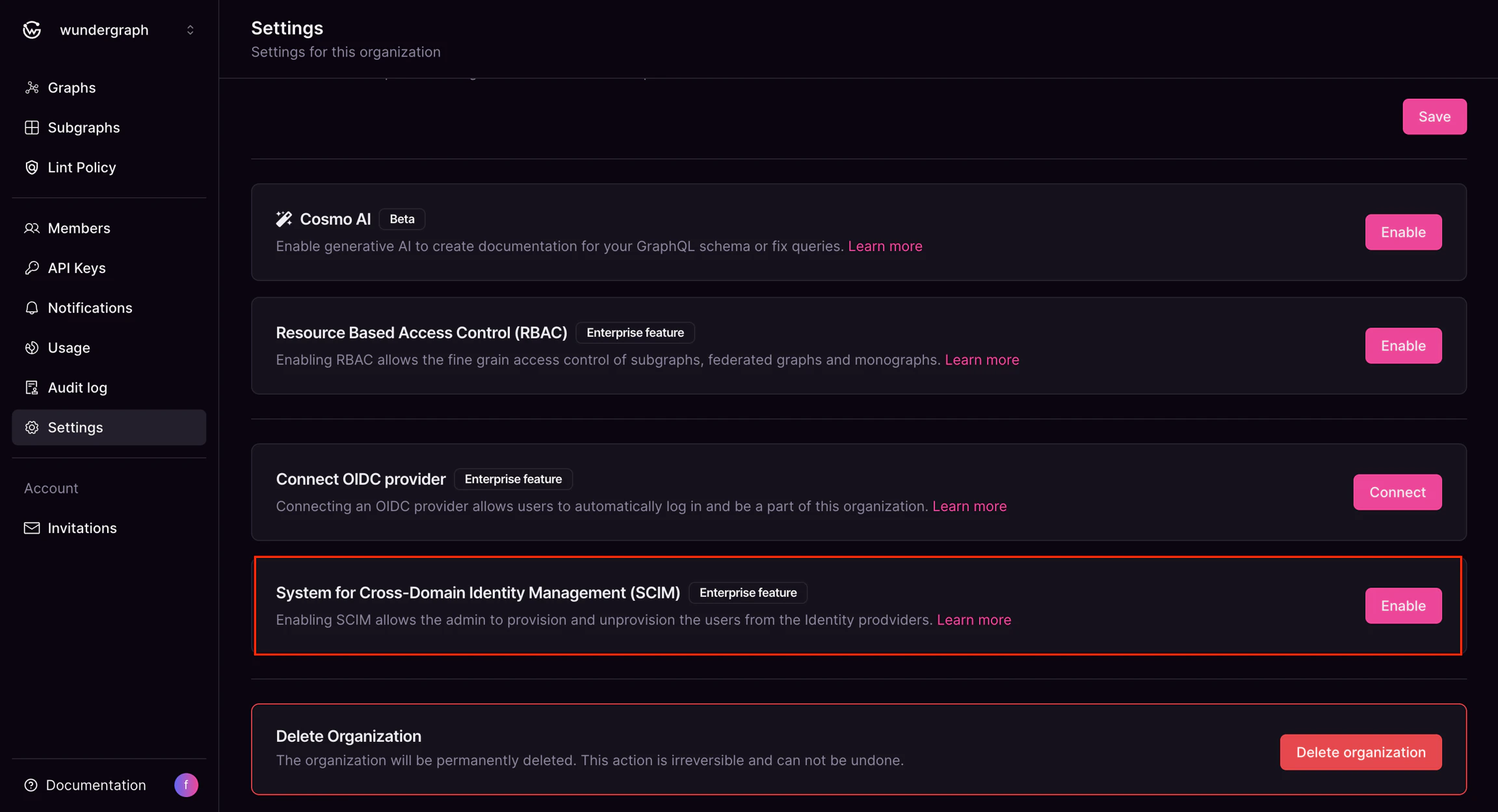The image size is (1498, 812).
Task: Open Graphs via the scissors-graph icon
Action: click(x=32, y=87)
